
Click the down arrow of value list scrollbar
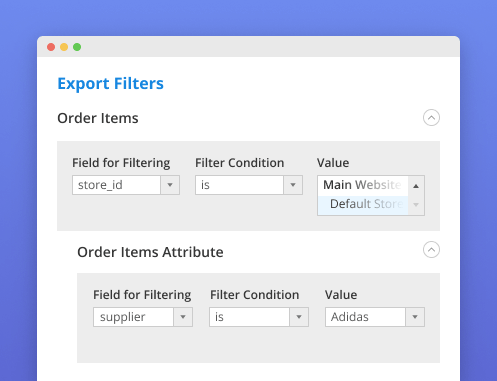click(416, 205)
